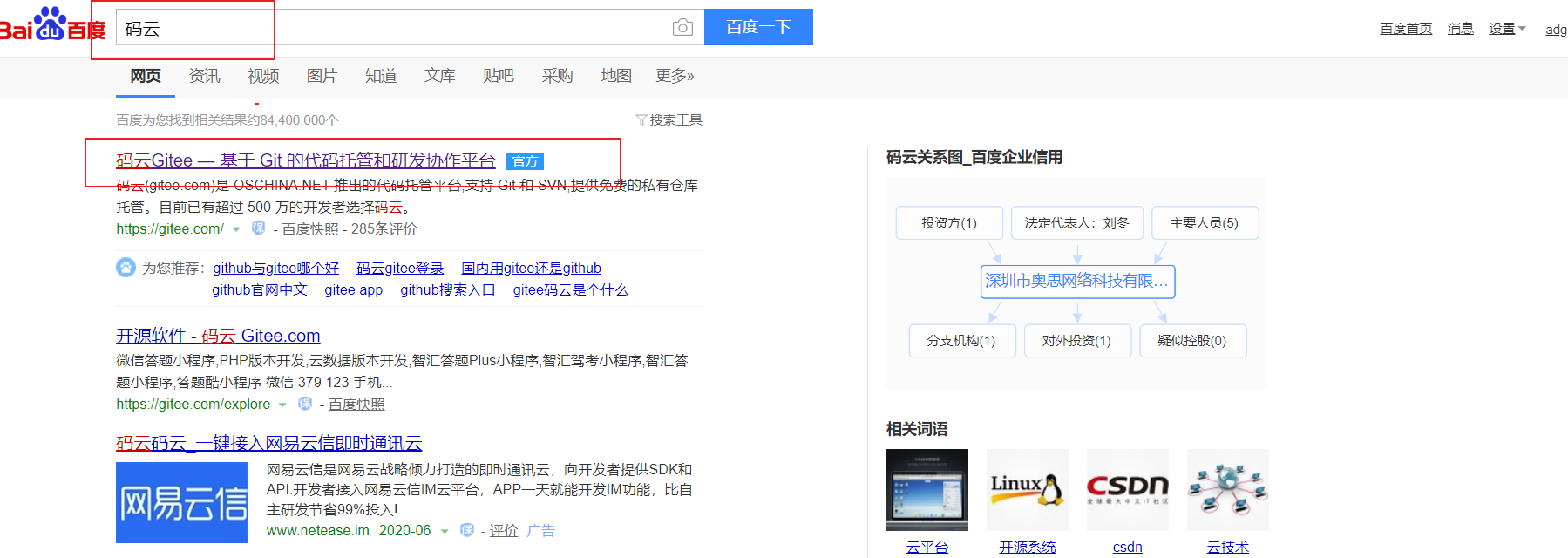Viewport: 1568px width, 558px height.
Task: Switch to the 视频 tab
Action: (x=263, y=76)
